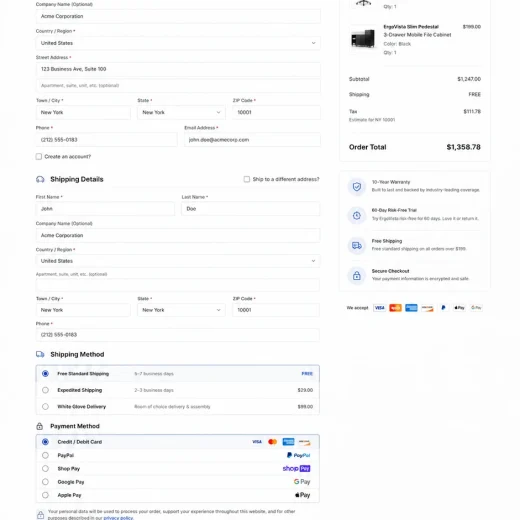Choose Google Pay payment radio button
The height and width of the screenshot is (520, 520).
(45, 482)
